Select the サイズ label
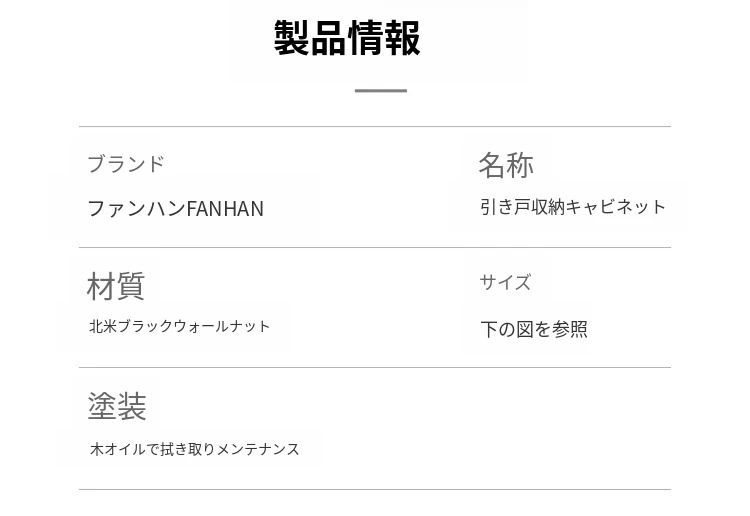 coord(505,283)
